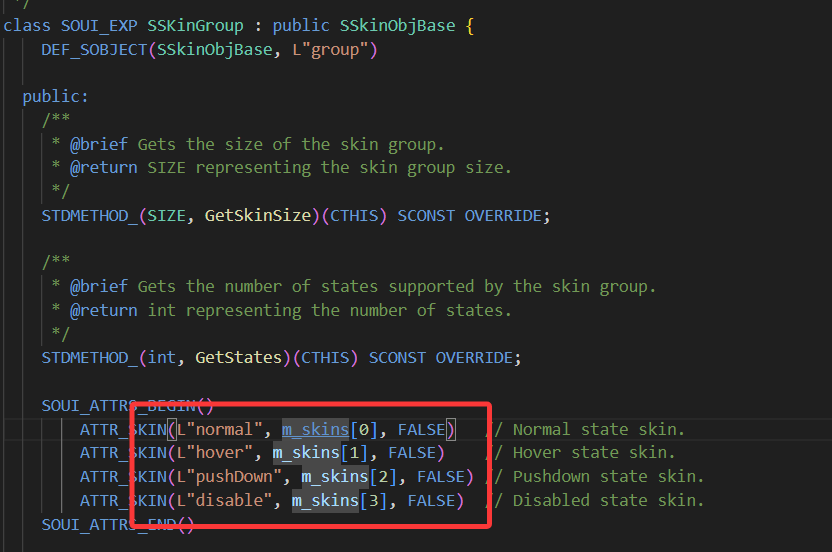This screenshot has height=552, width=832.
Task: Click the "Normal state skin" comment
Action: [x=598, y=429]
